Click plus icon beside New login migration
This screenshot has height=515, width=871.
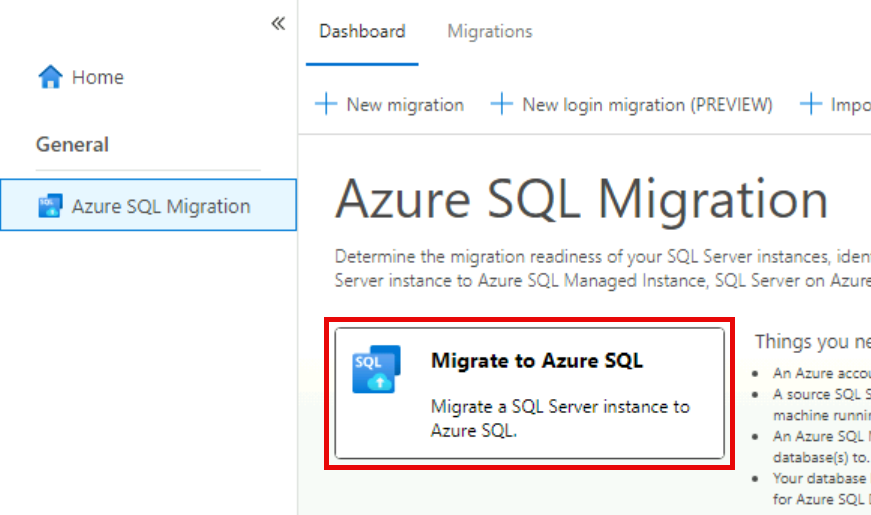502,104
